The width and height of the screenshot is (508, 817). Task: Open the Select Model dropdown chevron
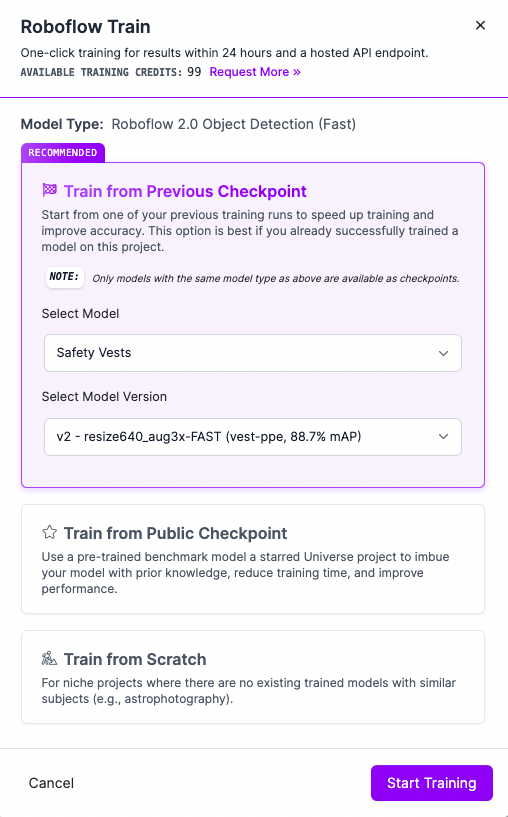443,353
